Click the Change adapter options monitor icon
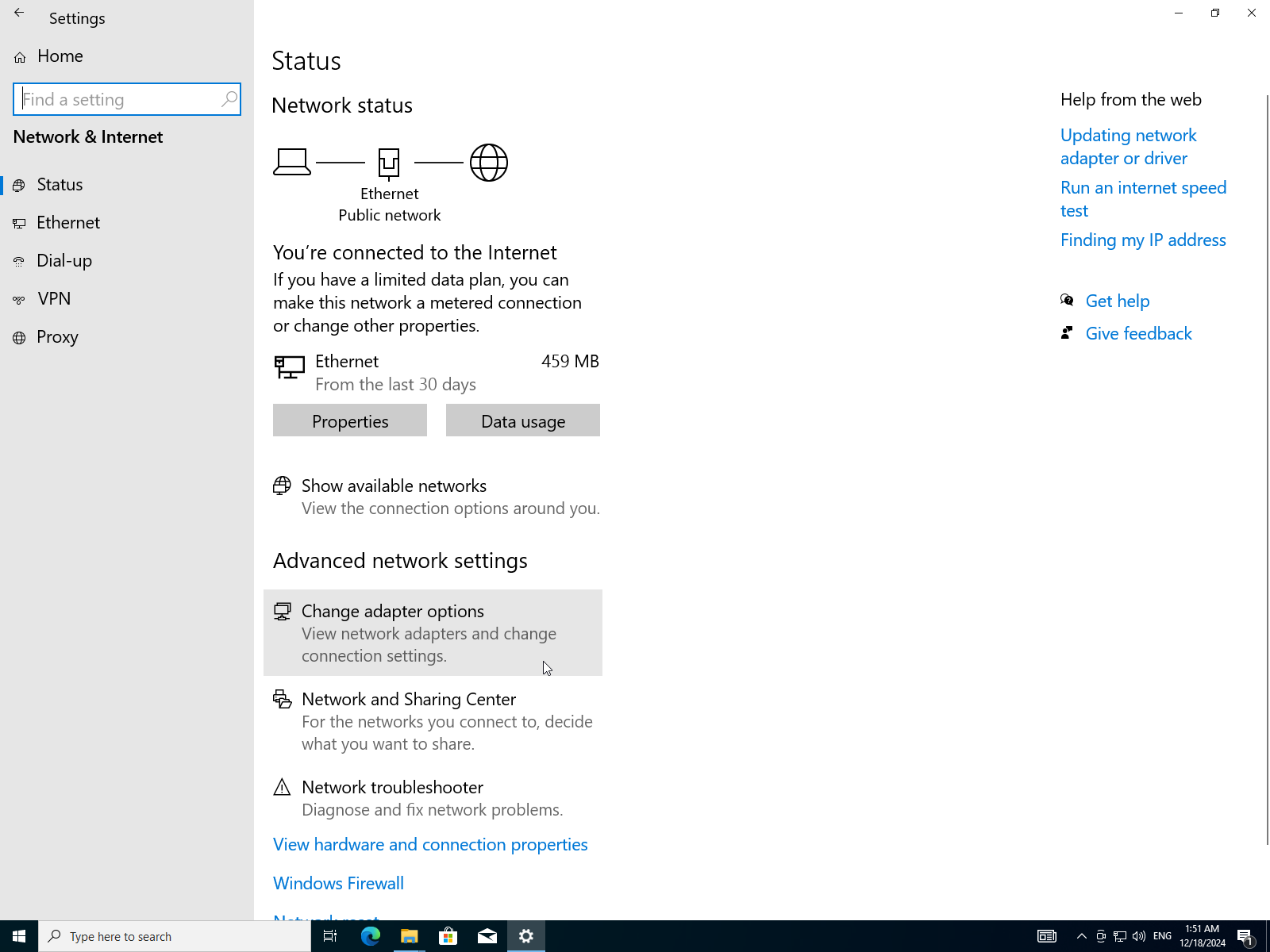Image resolution: width=1270 pixels, height=952 pixels. pos(282,612)
